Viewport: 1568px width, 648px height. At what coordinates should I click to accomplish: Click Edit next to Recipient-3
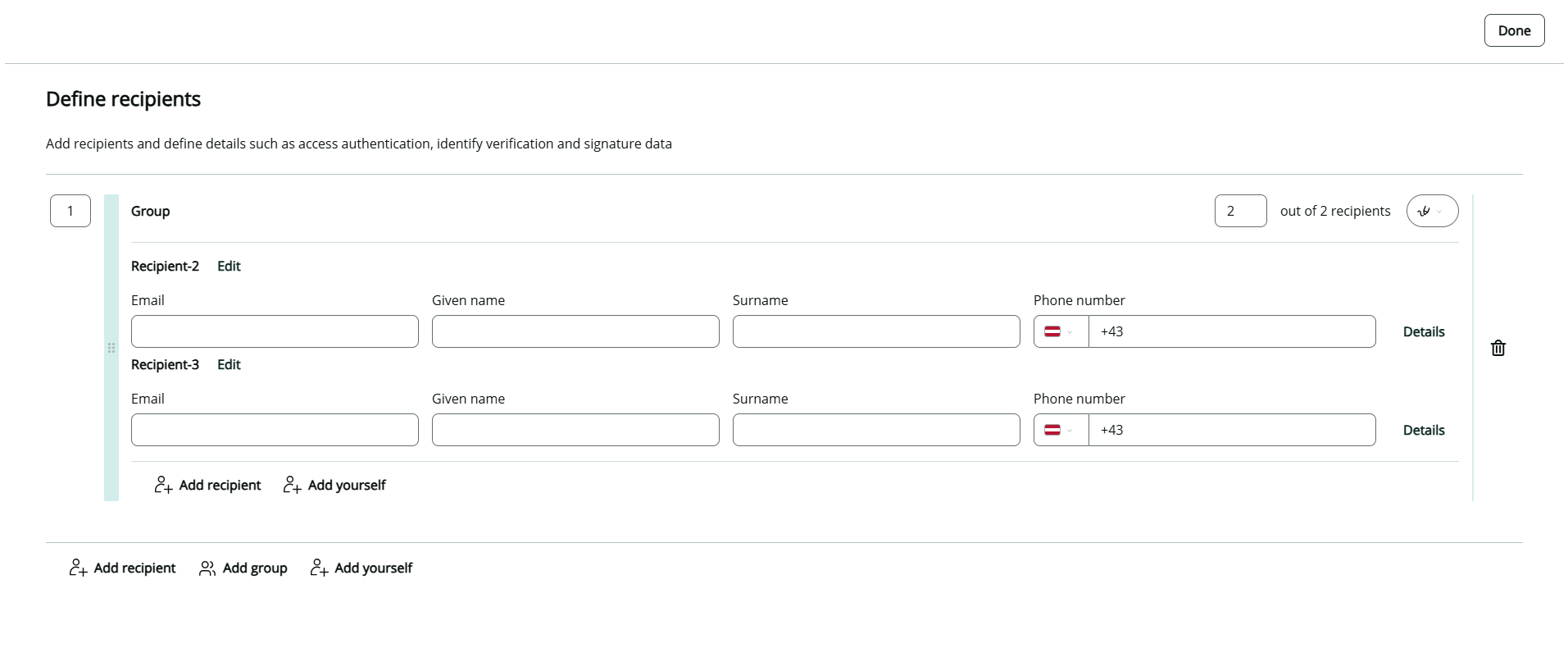[229, 364]
